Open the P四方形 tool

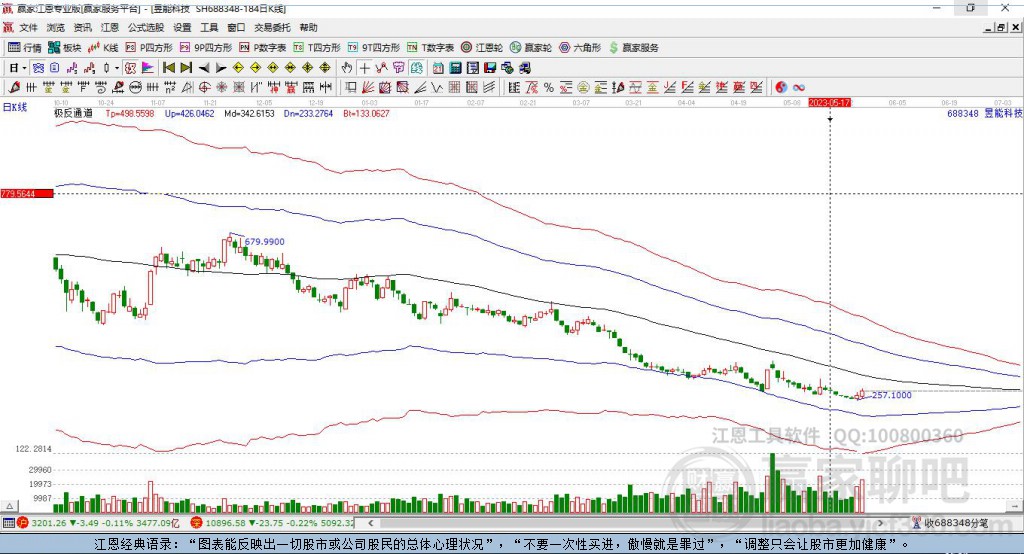pyautogui.click(x=149, y=48)
